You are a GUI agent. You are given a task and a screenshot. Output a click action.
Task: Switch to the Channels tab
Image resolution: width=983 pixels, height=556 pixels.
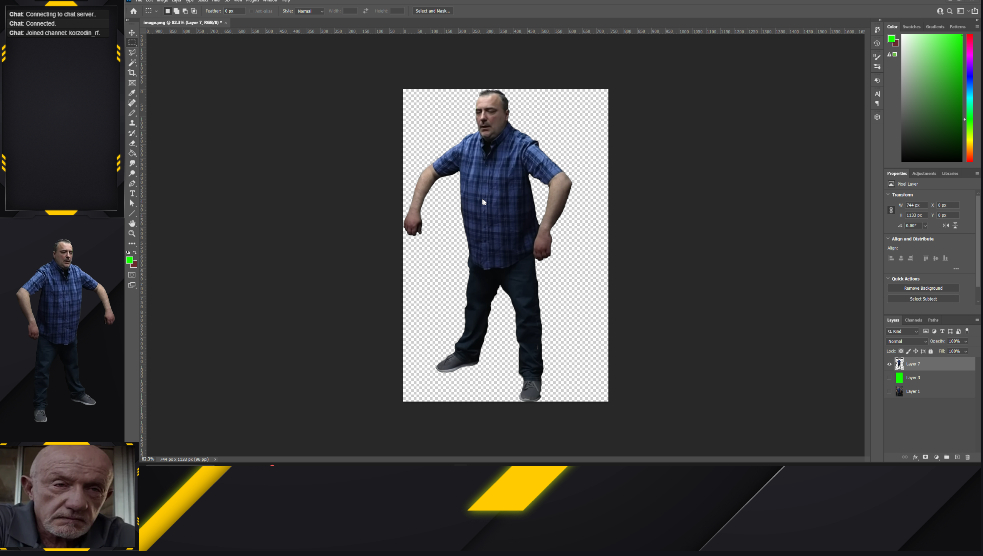[x=914, y=320]
